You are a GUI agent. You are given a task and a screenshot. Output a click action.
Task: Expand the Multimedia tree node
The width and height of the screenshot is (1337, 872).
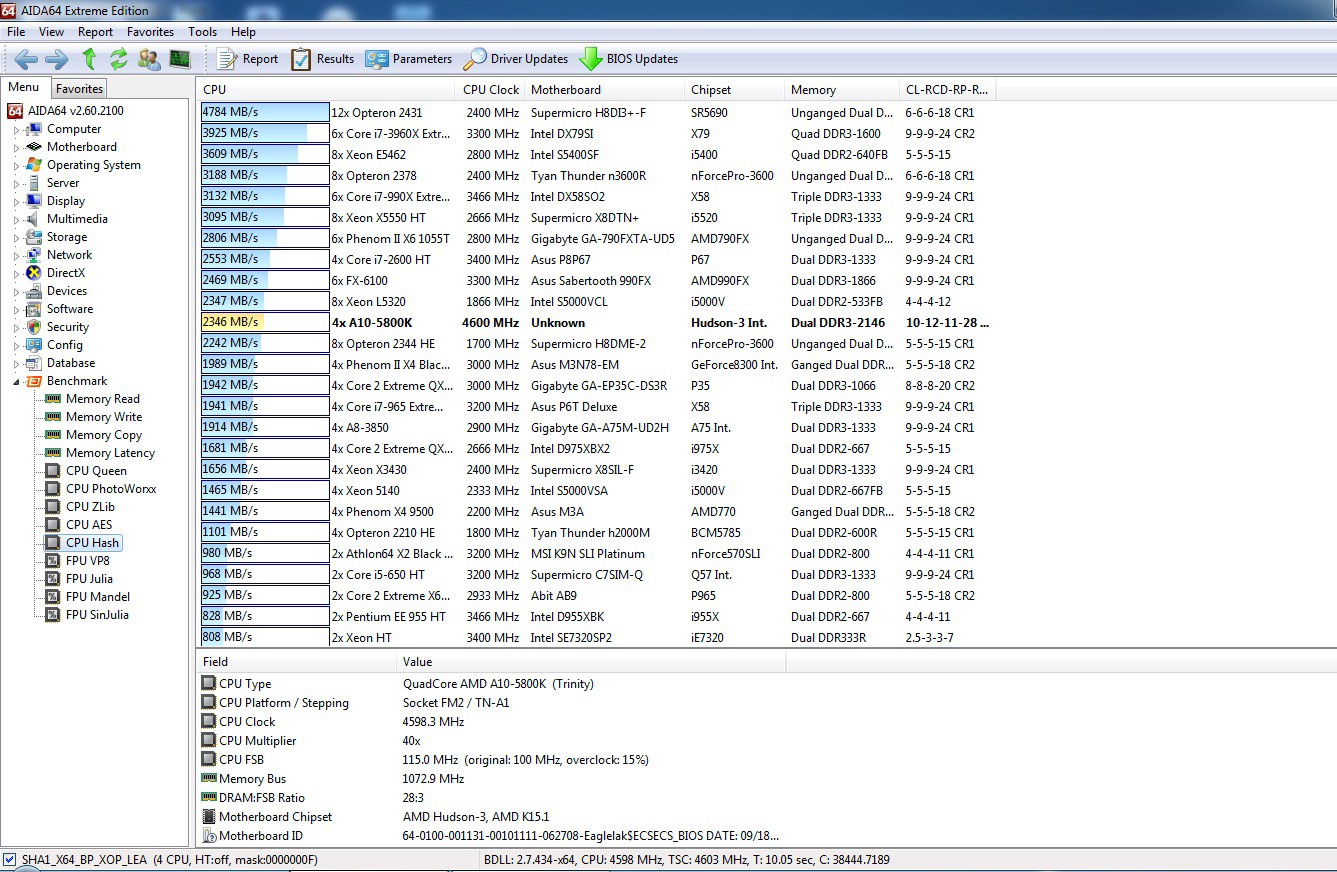click(x=16, y=220)
